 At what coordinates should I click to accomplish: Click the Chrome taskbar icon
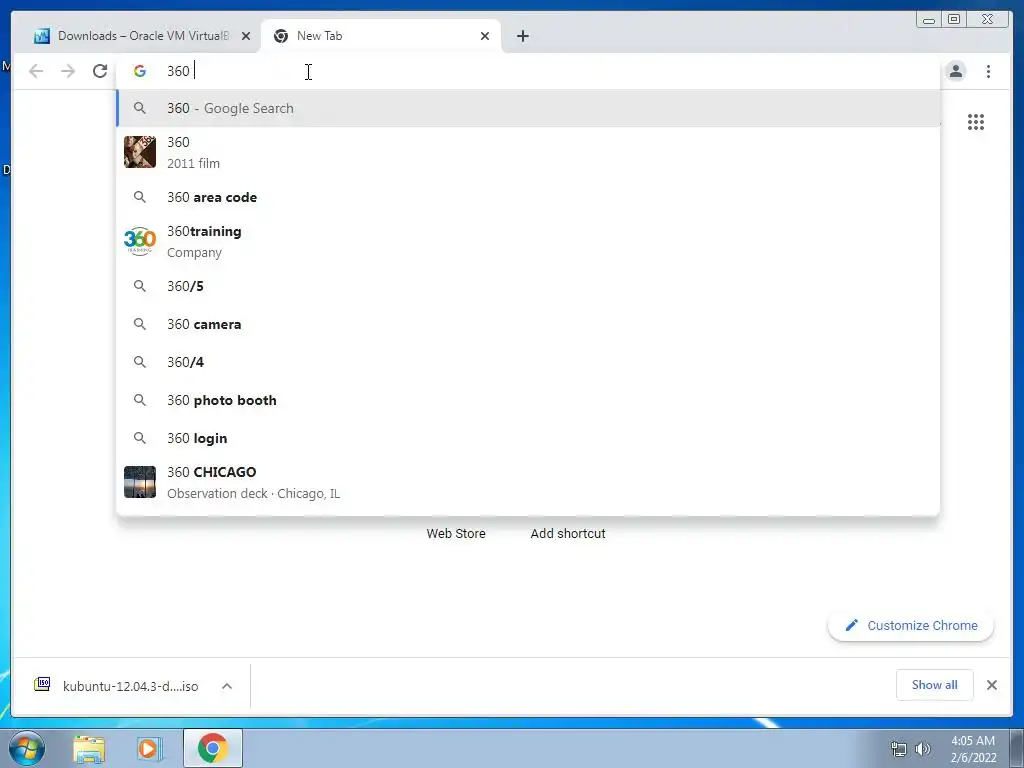(212, 748)
